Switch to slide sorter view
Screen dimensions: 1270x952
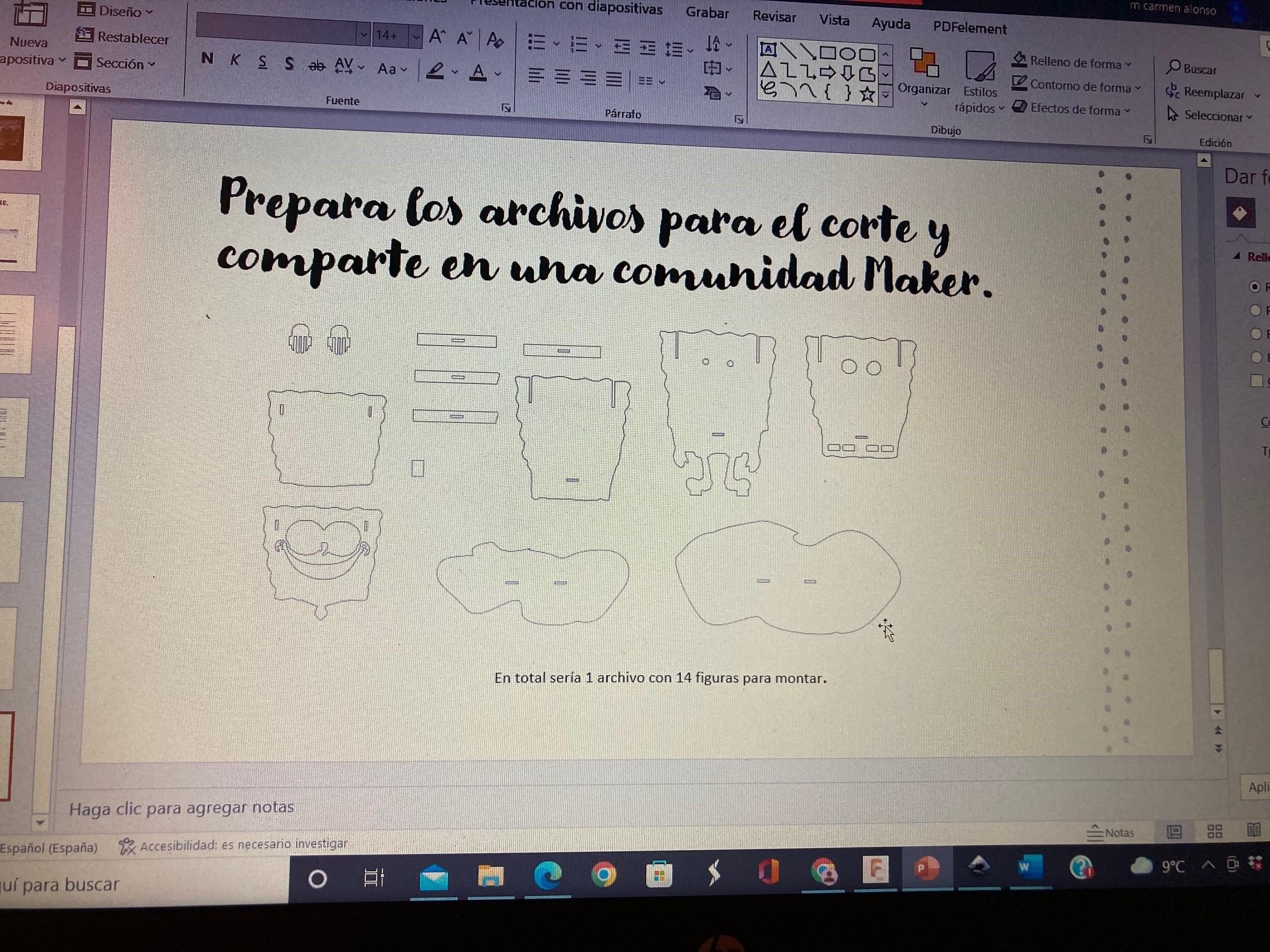pyautogui.click(x=1215, y=832)
